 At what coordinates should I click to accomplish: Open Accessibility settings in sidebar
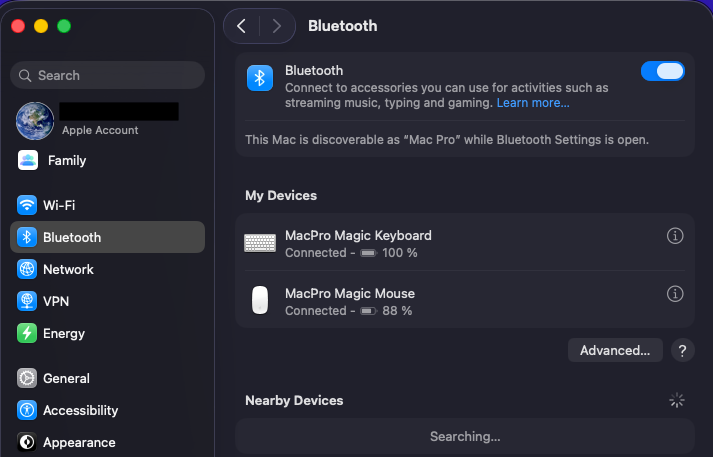click(x=107, y=410)
